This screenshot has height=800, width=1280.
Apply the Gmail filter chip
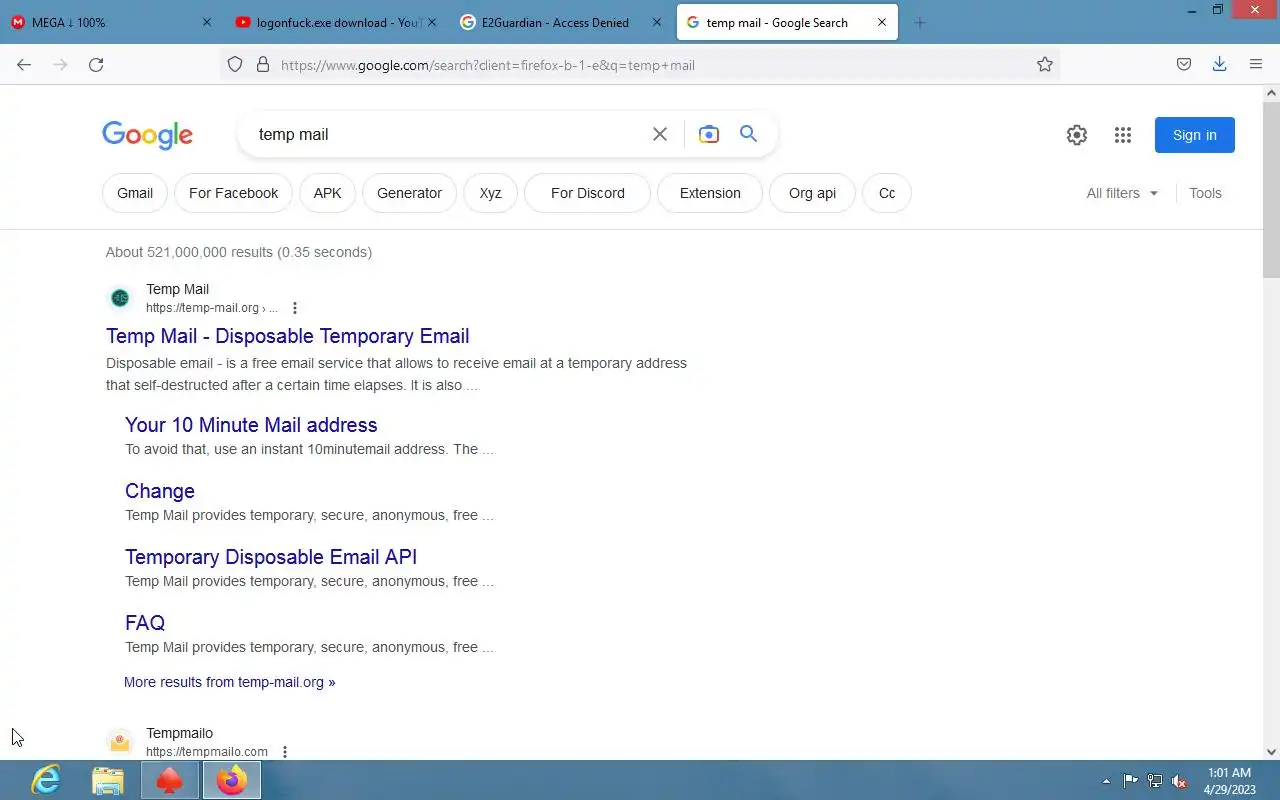[135, 193]
